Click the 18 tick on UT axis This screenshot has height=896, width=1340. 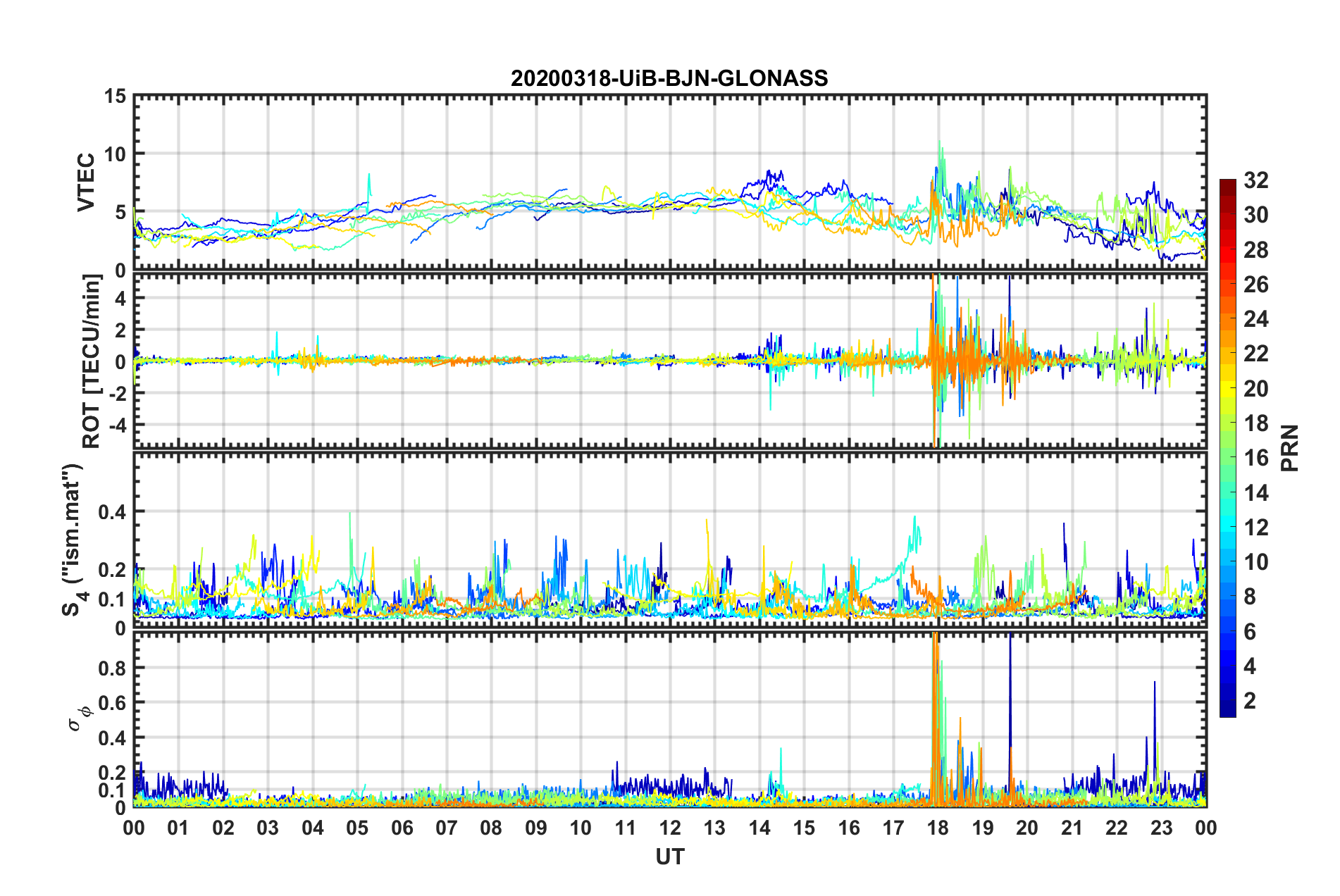click(x=938, y=828)
